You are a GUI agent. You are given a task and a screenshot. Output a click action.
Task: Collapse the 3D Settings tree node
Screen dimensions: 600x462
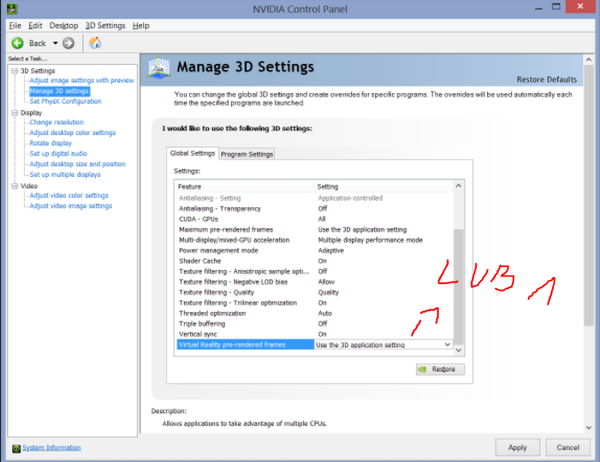point(15,71)
